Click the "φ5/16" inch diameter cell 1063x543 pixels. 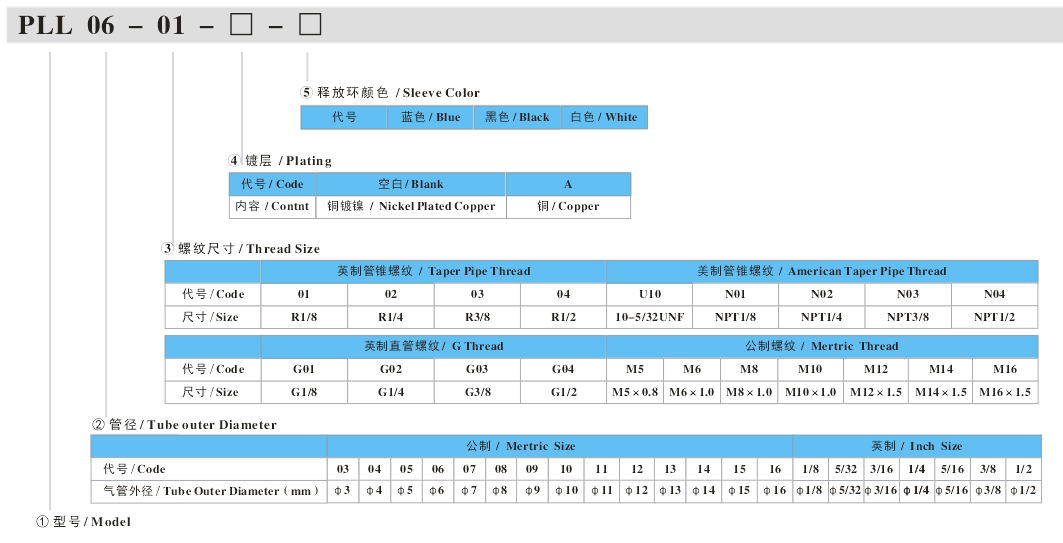point(952,491)
